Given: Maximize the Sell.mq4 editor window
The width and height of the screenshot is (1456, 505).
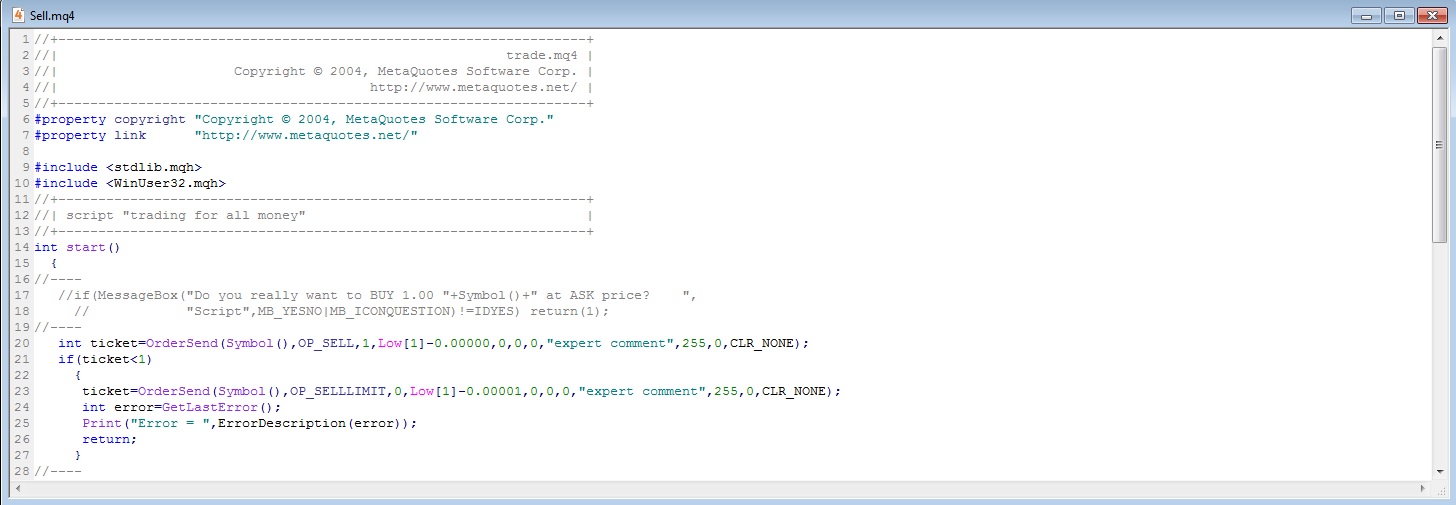Looking at the screenshot, I should (x=1398, y=15).
